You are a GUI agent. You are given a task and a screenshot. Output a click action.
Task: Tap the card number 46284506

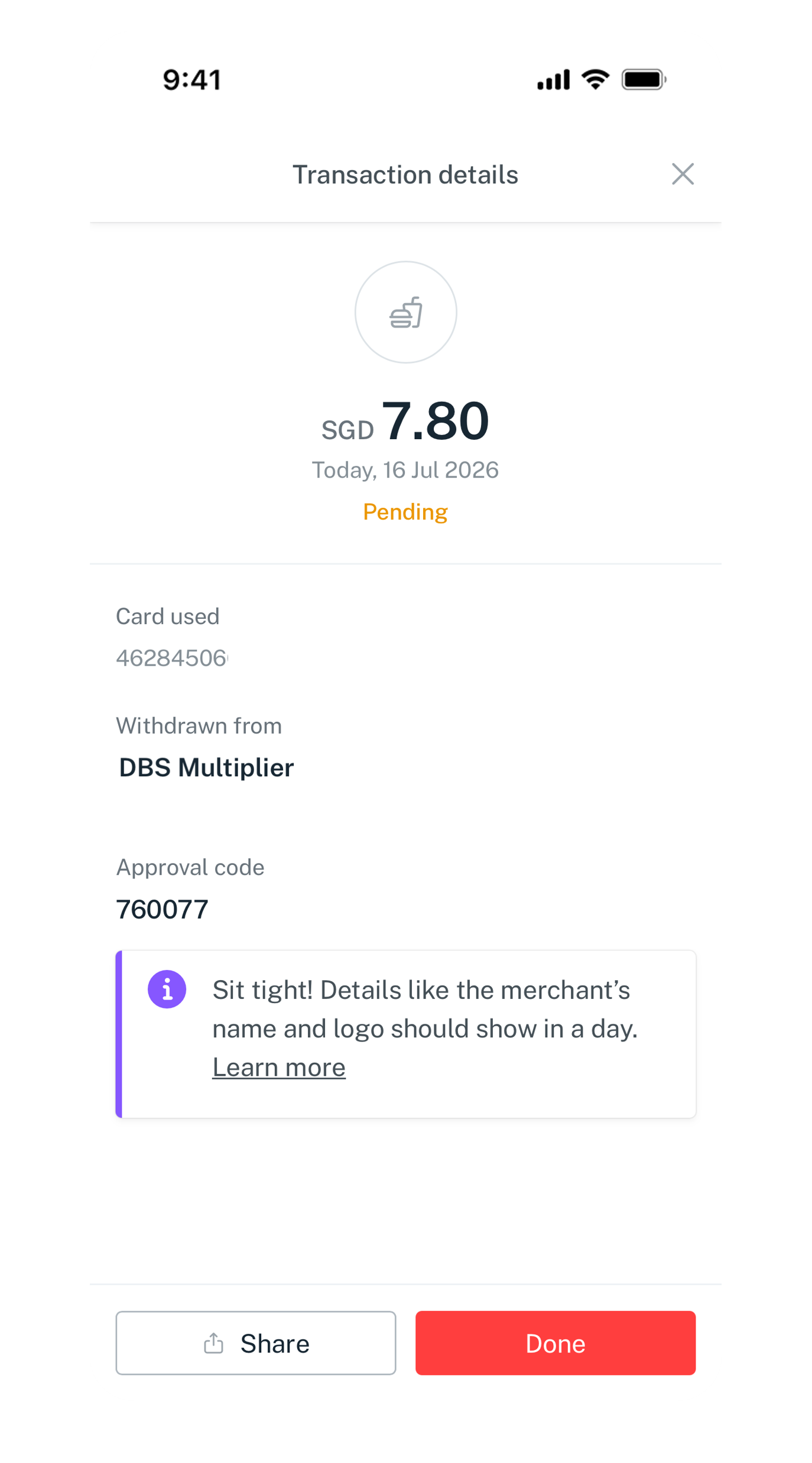172,658
